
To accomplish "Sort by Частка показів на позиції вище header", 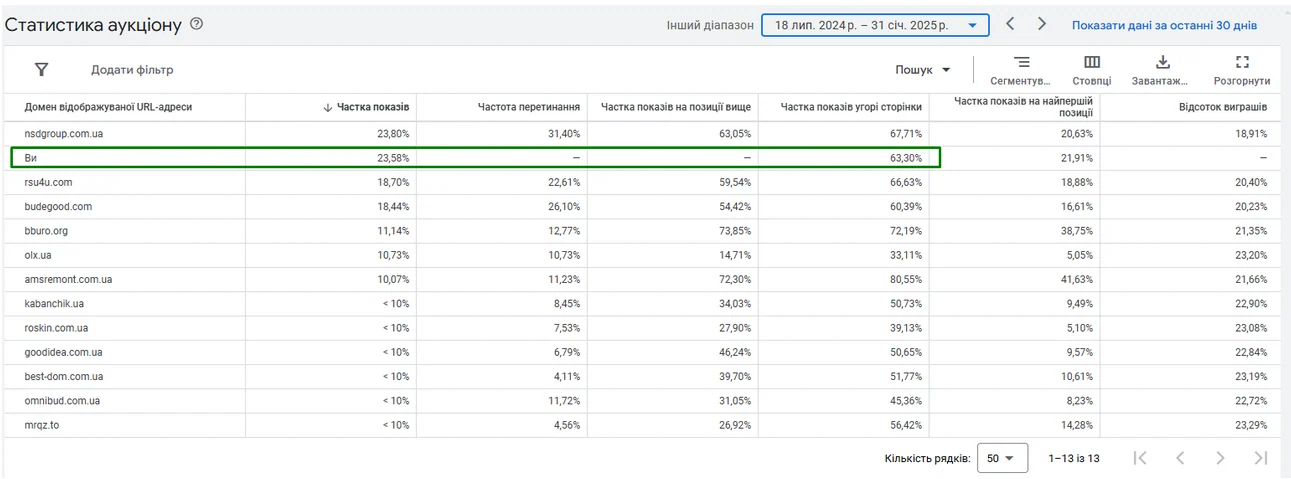I will 676,106.
